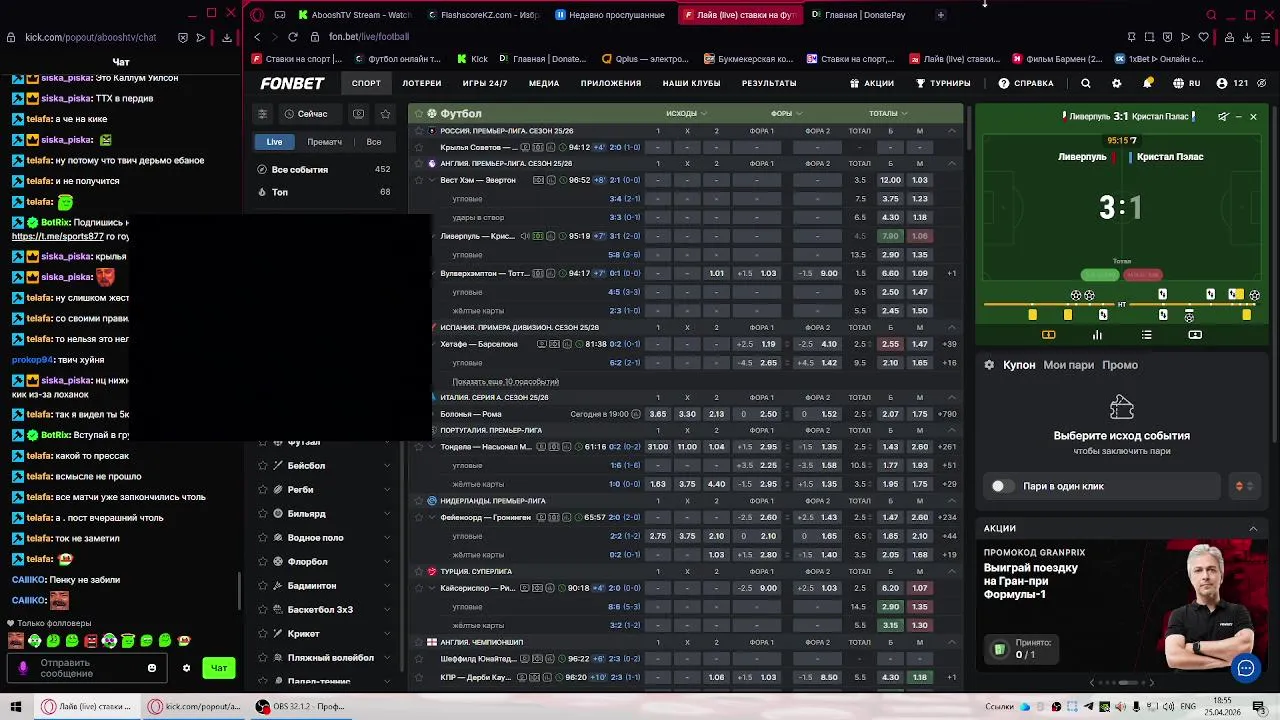Image resolution: width=1280 pixels, height=720 pixels.
Task: Open match events list icon
Action: pos(1146,335)
